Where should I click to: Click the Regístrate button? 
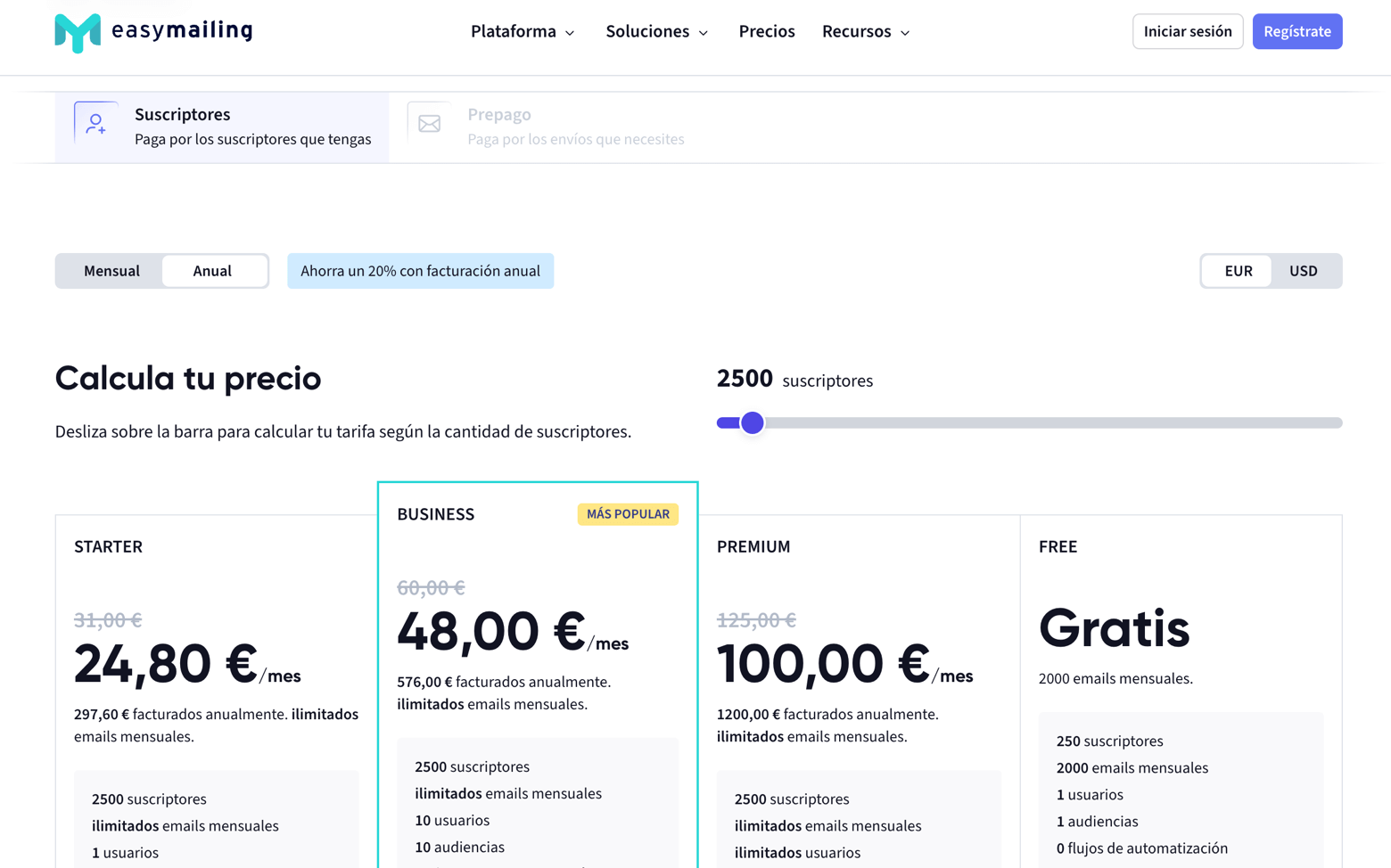tap(1297, 31)
